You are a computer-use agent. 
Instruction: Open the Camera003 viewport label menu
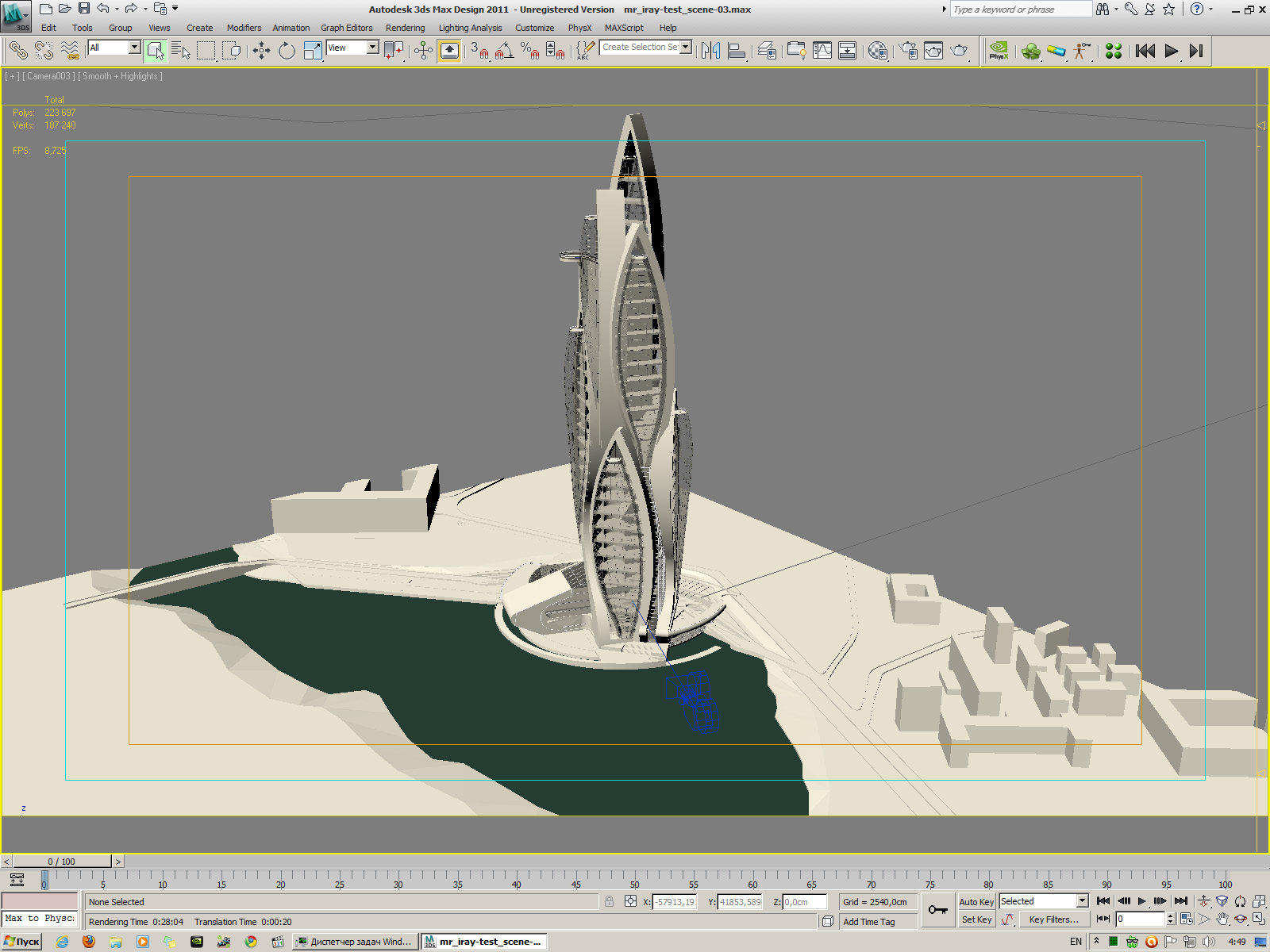coord(49,76)
